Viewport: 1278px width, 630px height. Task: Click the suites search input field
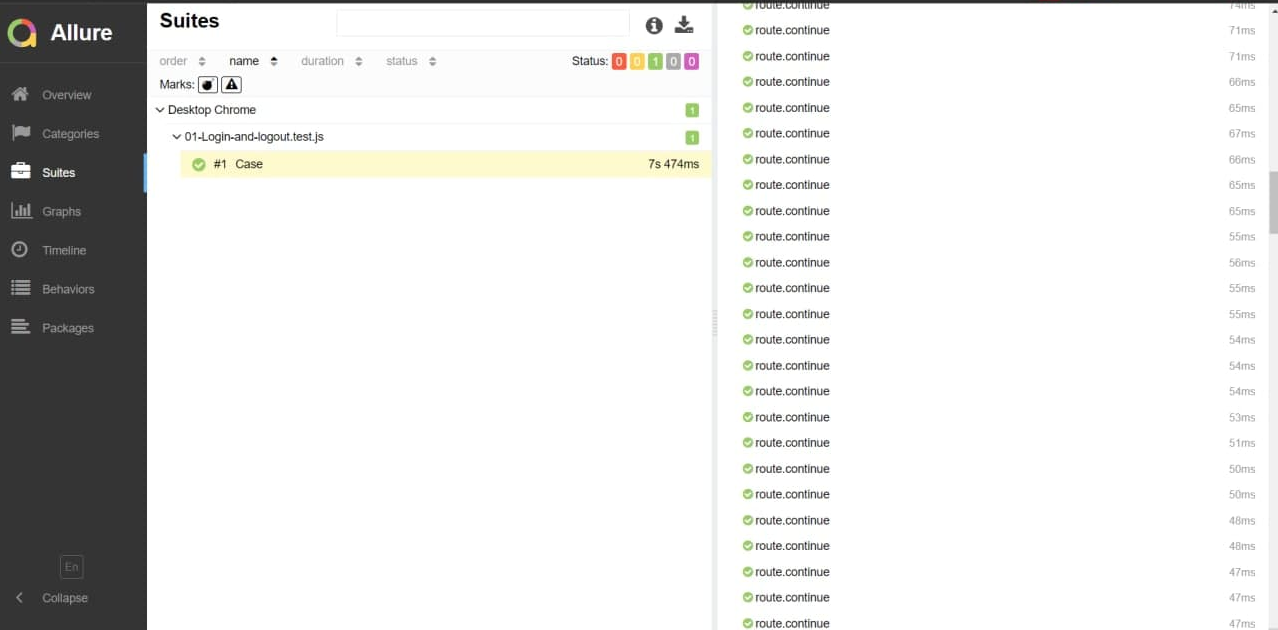pos(483,23)
